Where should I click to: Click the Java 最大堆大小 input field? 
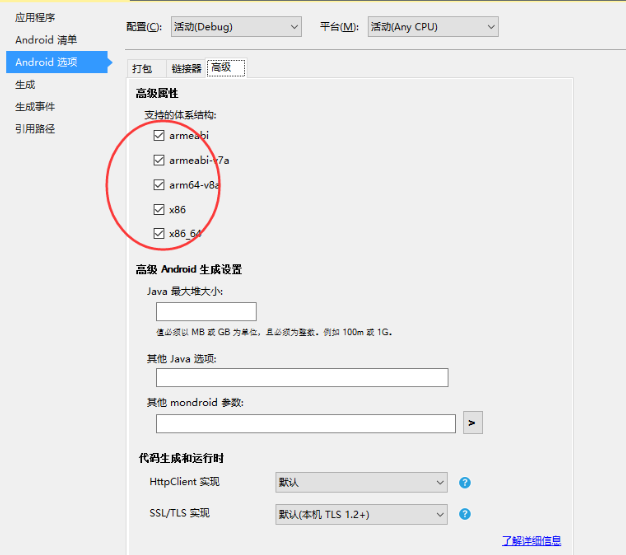click(206, 311)
